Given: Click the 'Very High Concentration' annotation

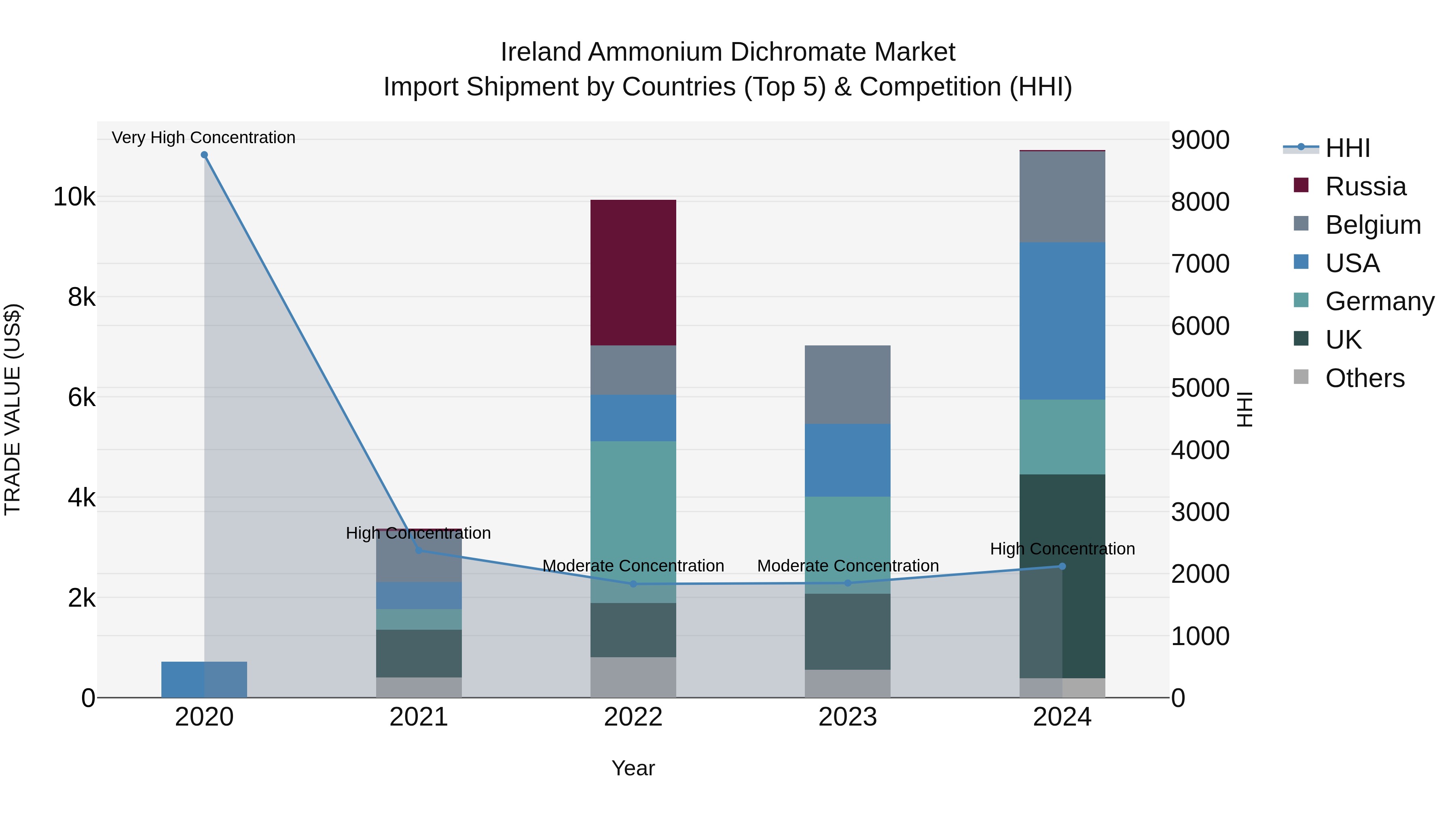Looking at the screenshot, I should pos(203,138).
